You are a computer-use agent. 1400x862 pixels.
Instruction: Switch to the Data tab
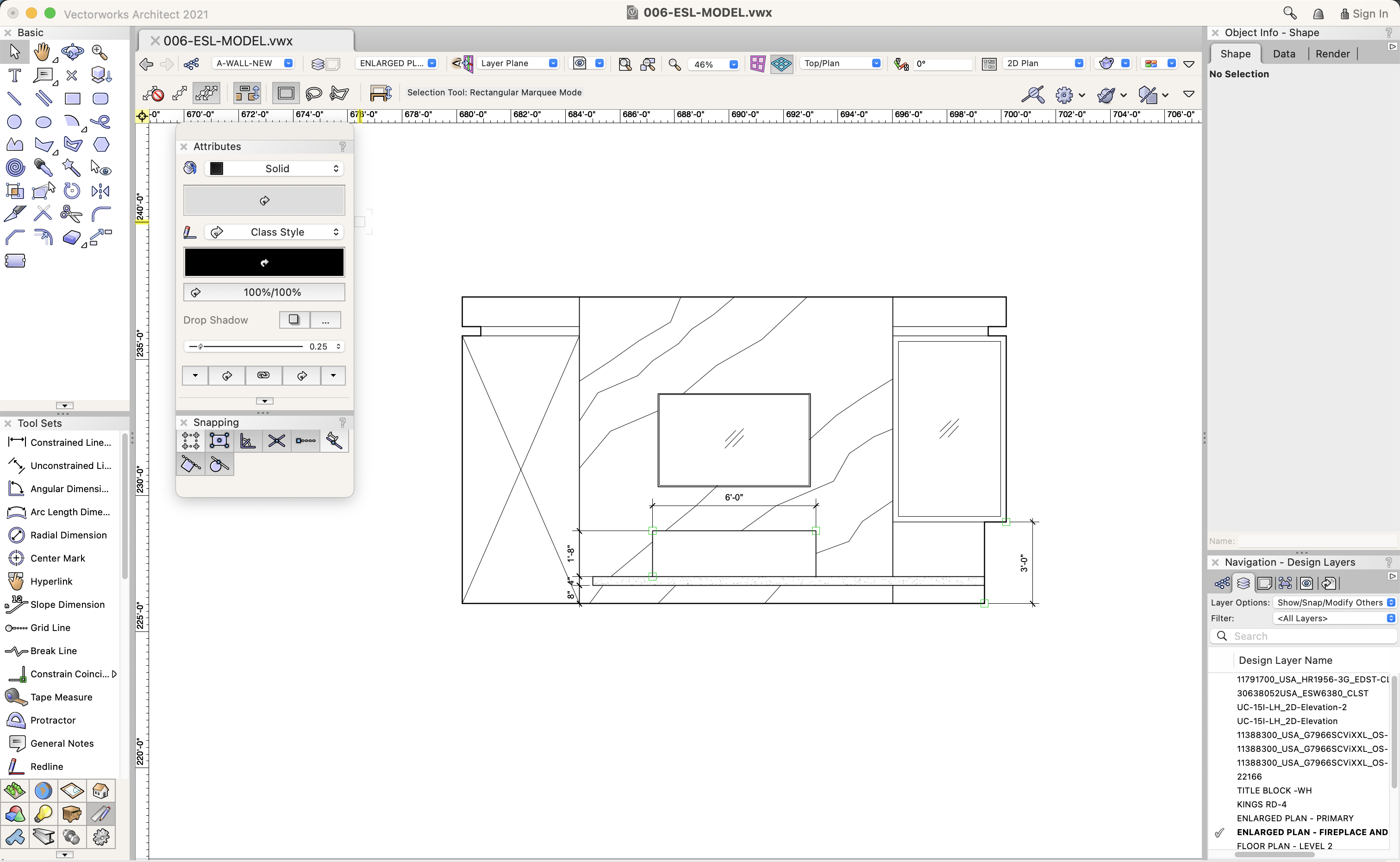pyautogui.click(x=1284, y=53)
